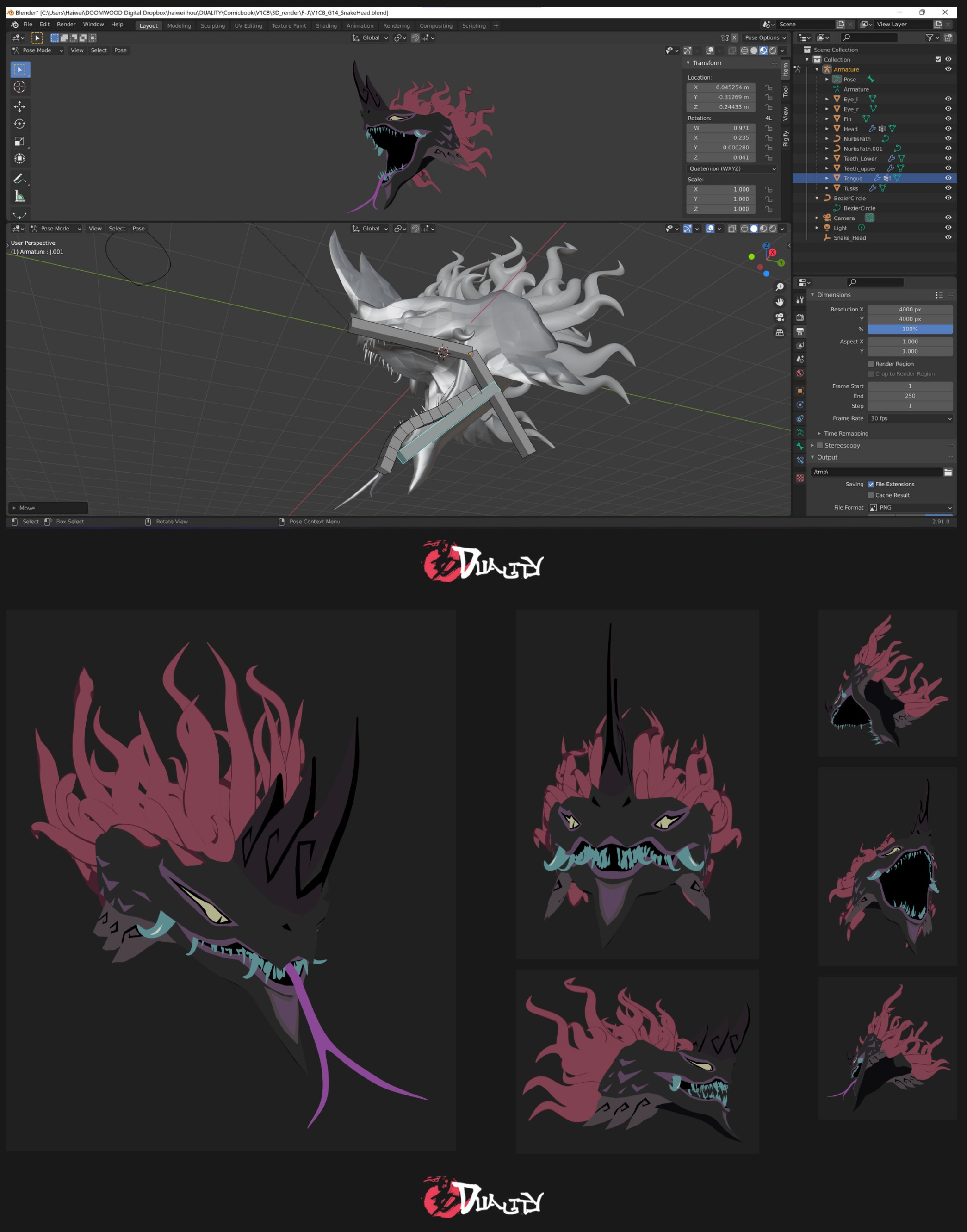The height and width of the screenshot is (1232, 967).
Task: Switch perspective/orthographic grid icon
Action: (x=780, y=332)
